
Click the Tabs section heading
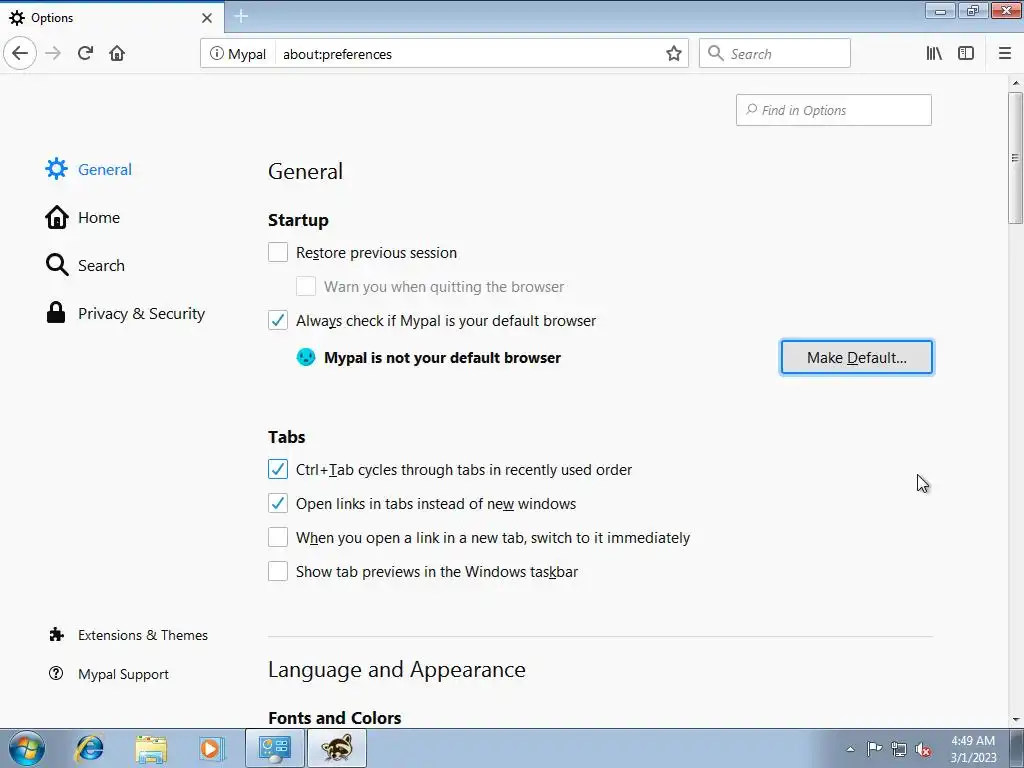(x=286, y=437)
